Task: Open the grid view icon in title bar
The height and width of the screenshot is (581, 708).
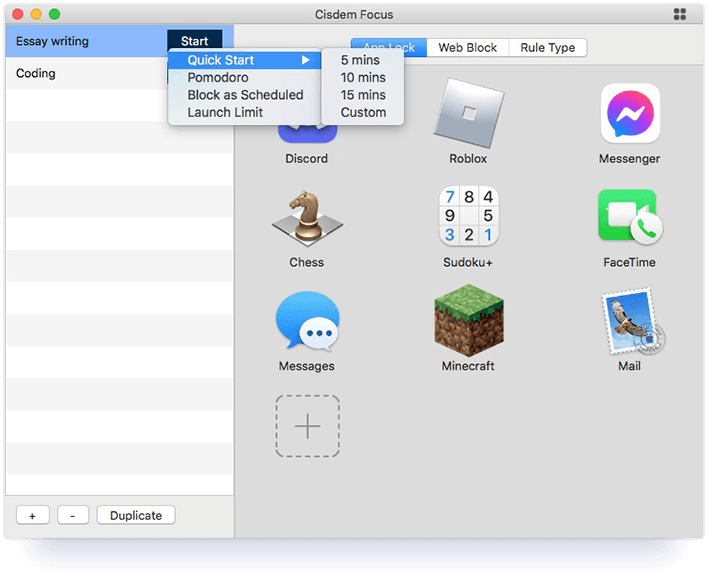Action: point(680,14)
